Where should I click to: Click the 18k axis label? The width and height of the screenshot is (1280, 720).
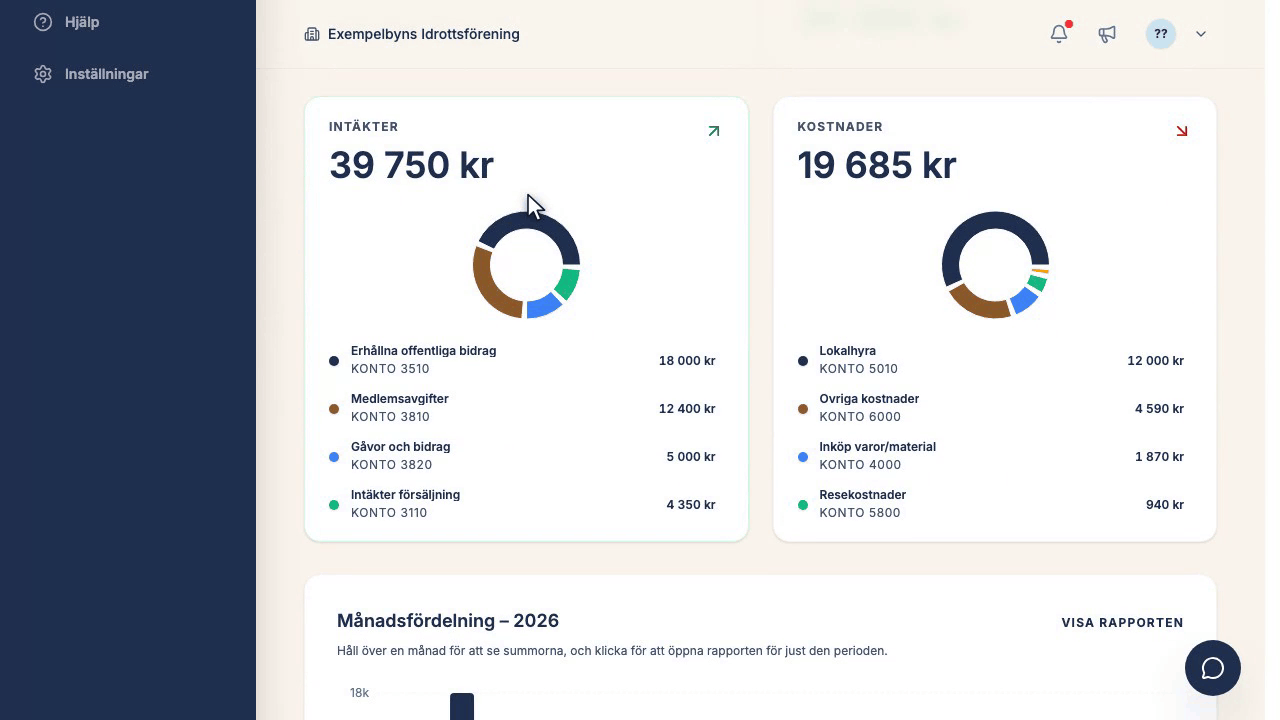(x=359, y=693)
